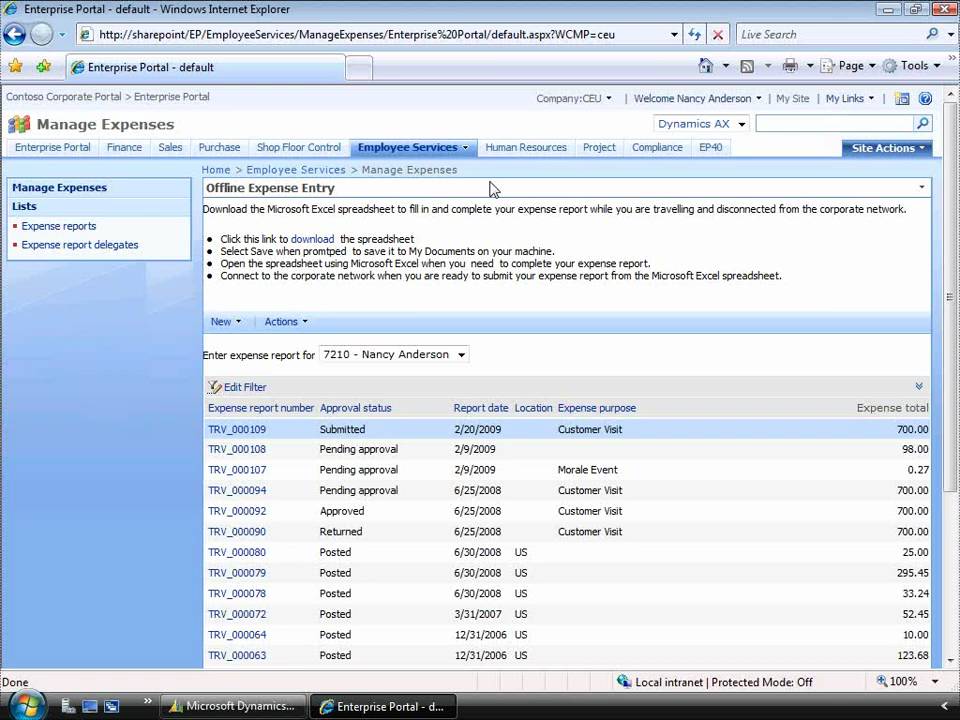Click the Add to Favorites icon
The height and width of the screenshot is (720, 960).
pyautogui.click(x=43, y=66)
